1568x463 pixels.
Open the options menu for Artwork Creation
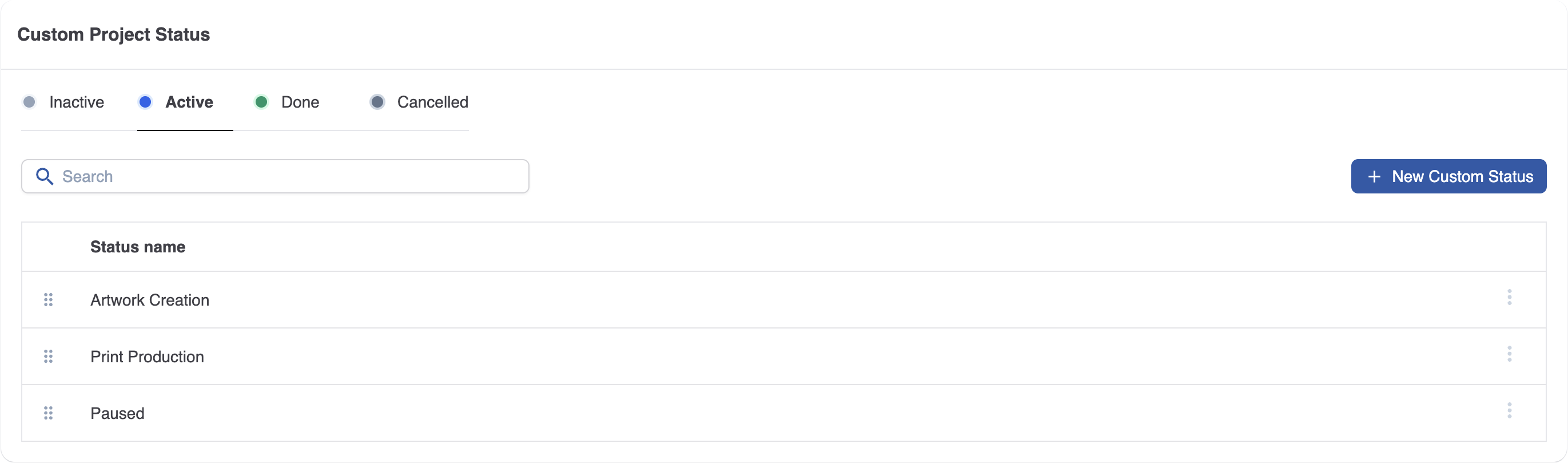click(x=1510, y=298)
